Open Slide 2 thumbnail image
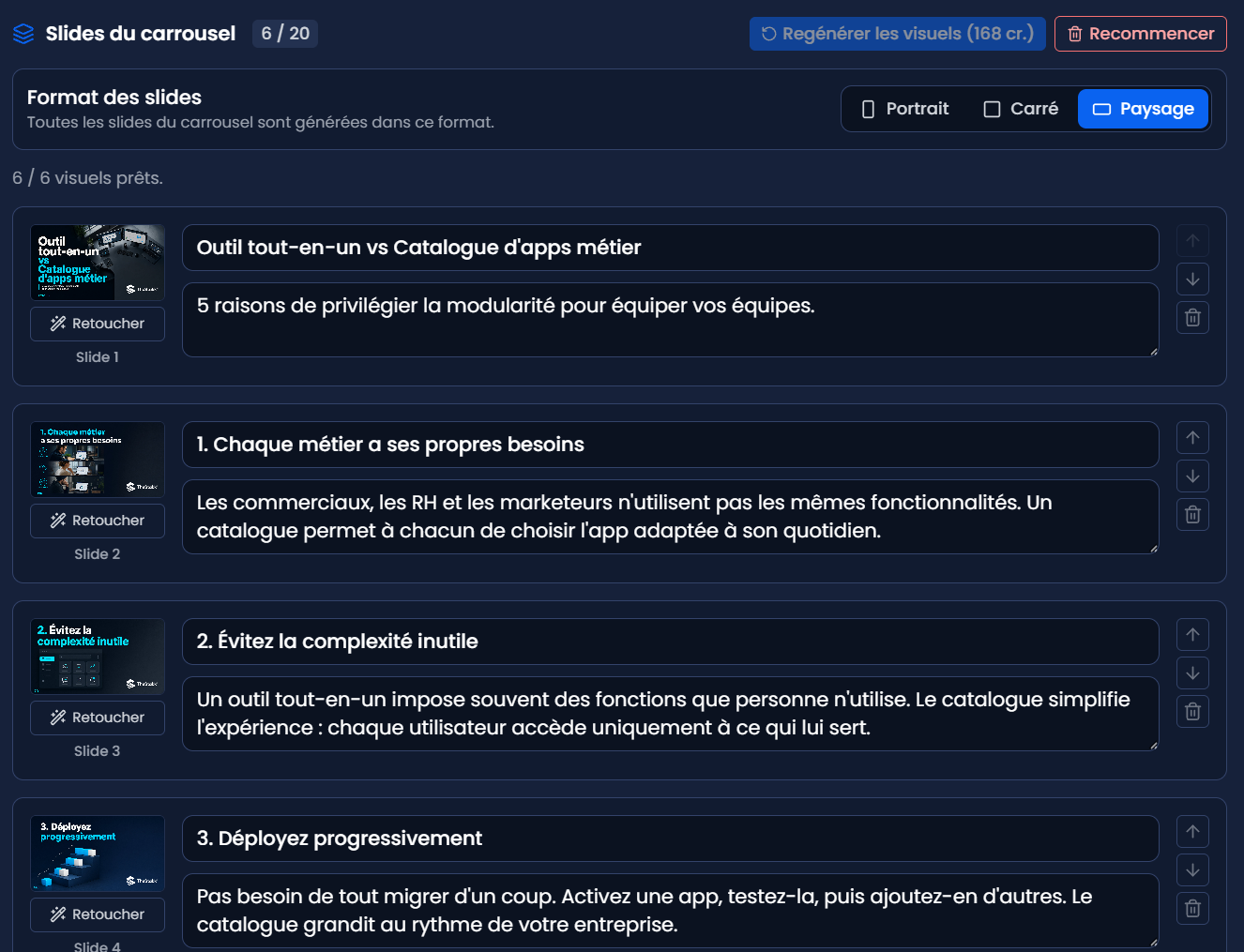Image resolution: width=1244 pixels, height=952 pixels. pyautogui.click(x=98, y=460)
